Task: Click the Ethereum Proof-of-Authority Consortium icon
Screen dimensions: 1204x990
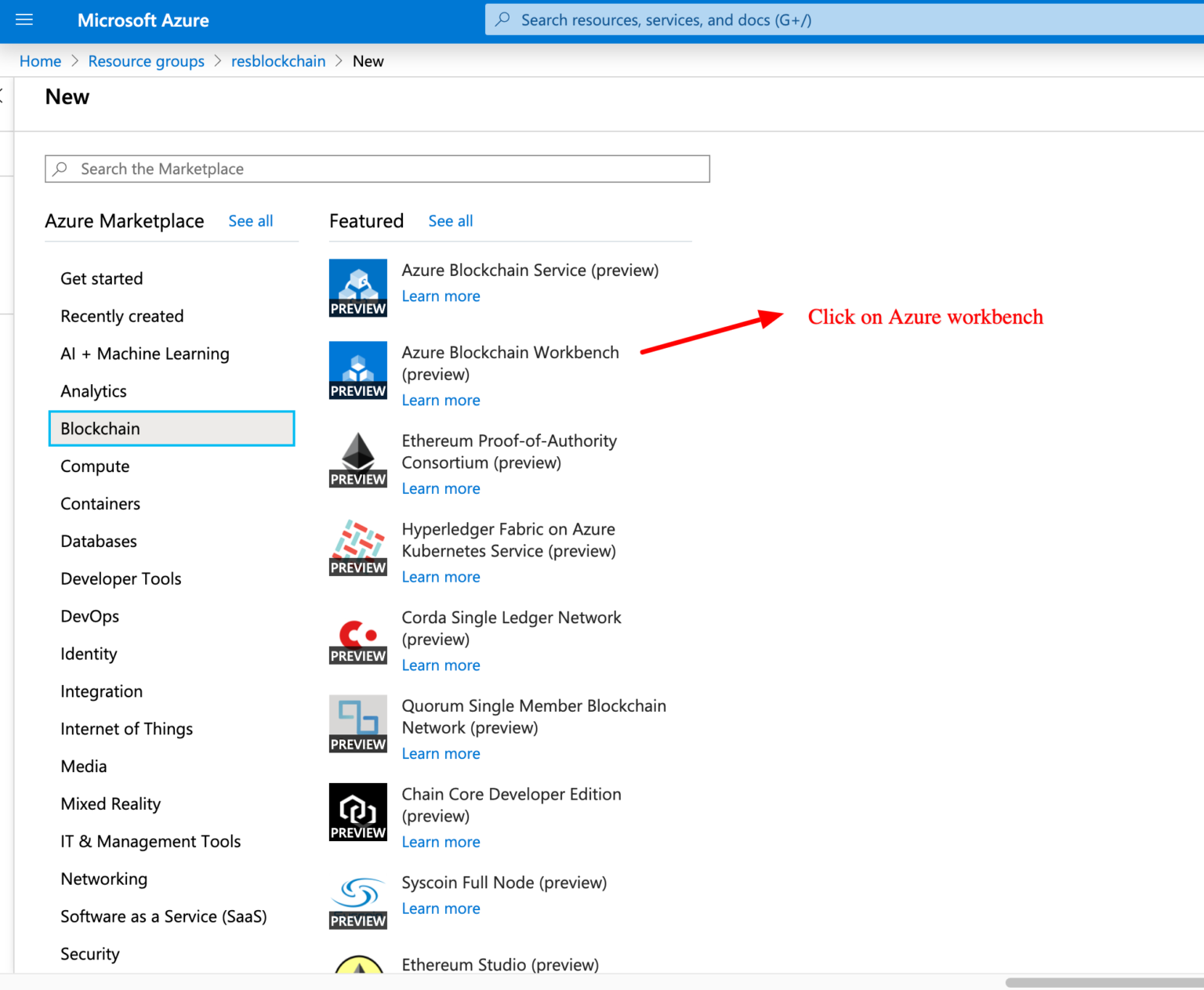Action: [357, 459]
